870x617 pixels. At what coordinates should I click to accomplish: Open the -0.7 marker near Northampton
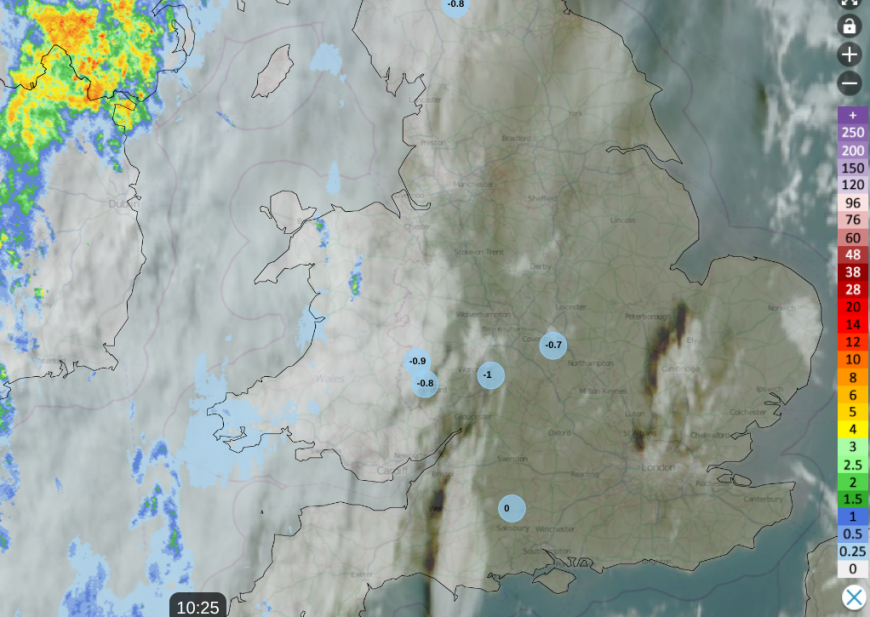coord(553,345)
